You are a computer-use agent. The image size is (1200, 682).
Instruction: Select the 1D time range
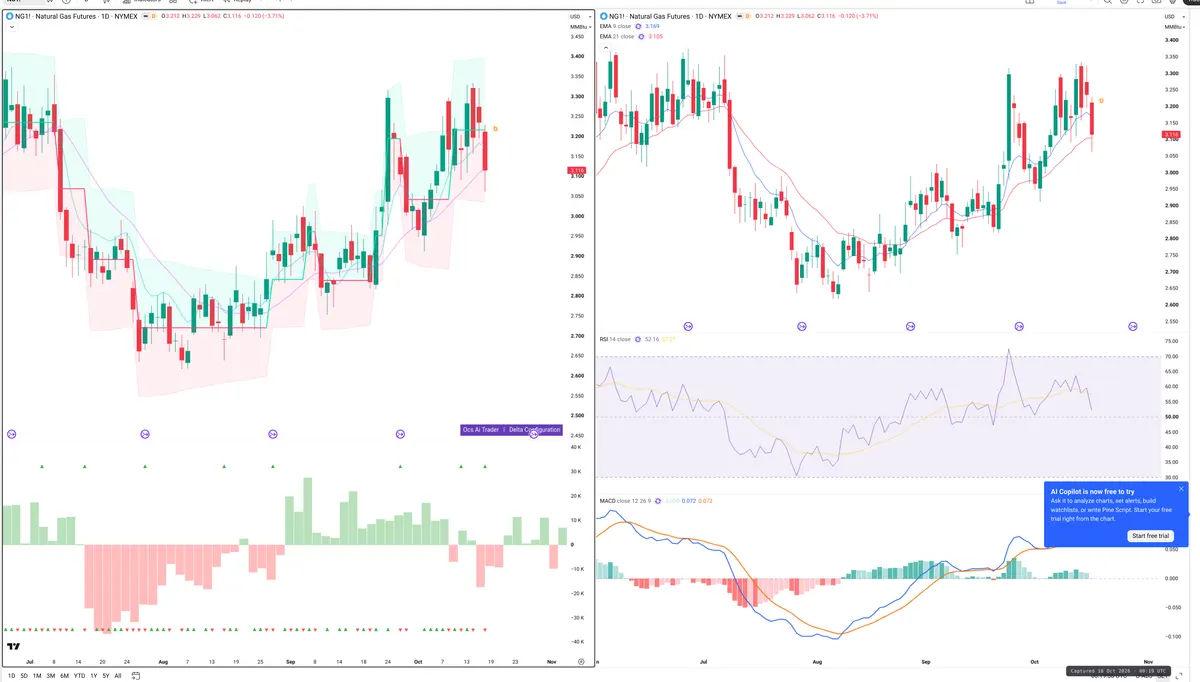[x=12, y=676]
